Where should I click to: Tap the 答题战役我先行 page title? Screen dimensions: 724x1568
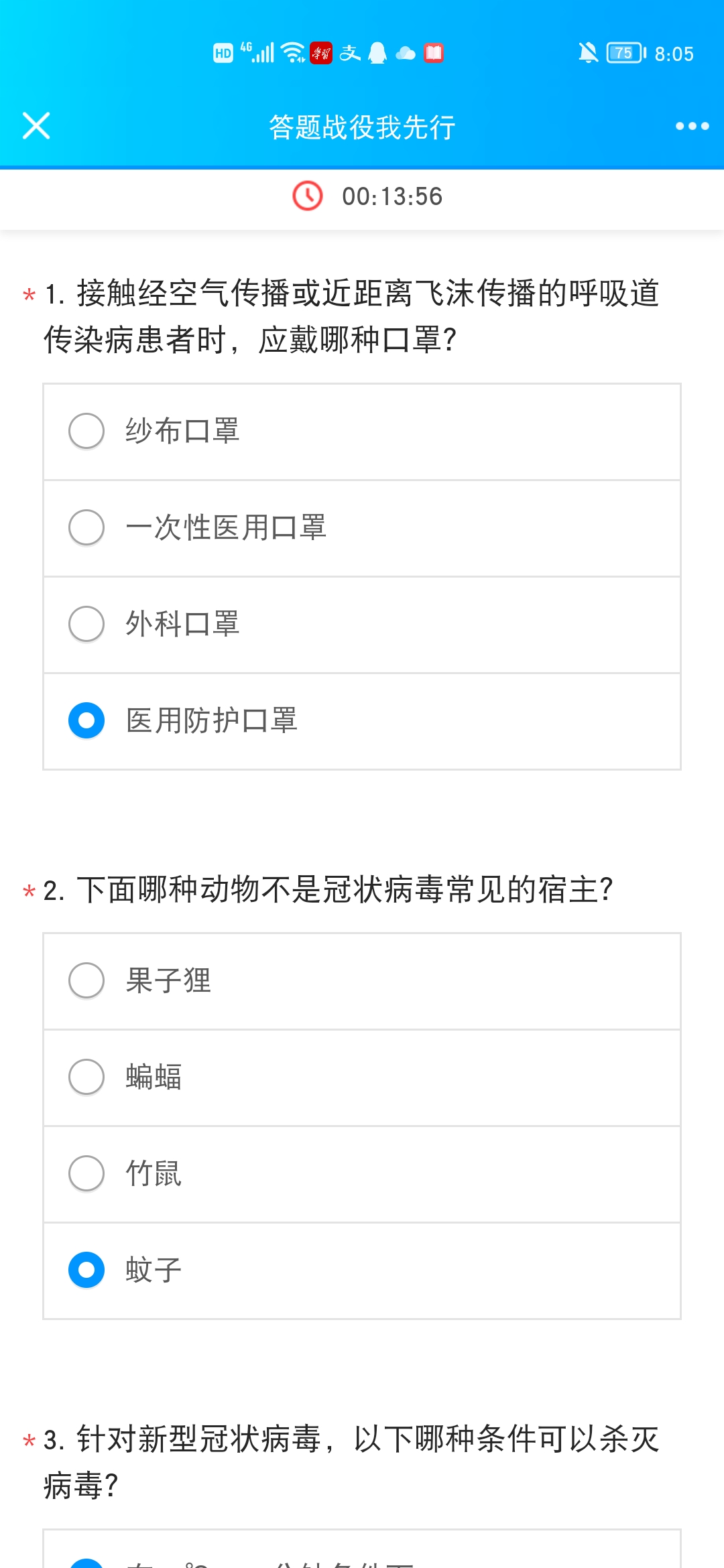362,127
